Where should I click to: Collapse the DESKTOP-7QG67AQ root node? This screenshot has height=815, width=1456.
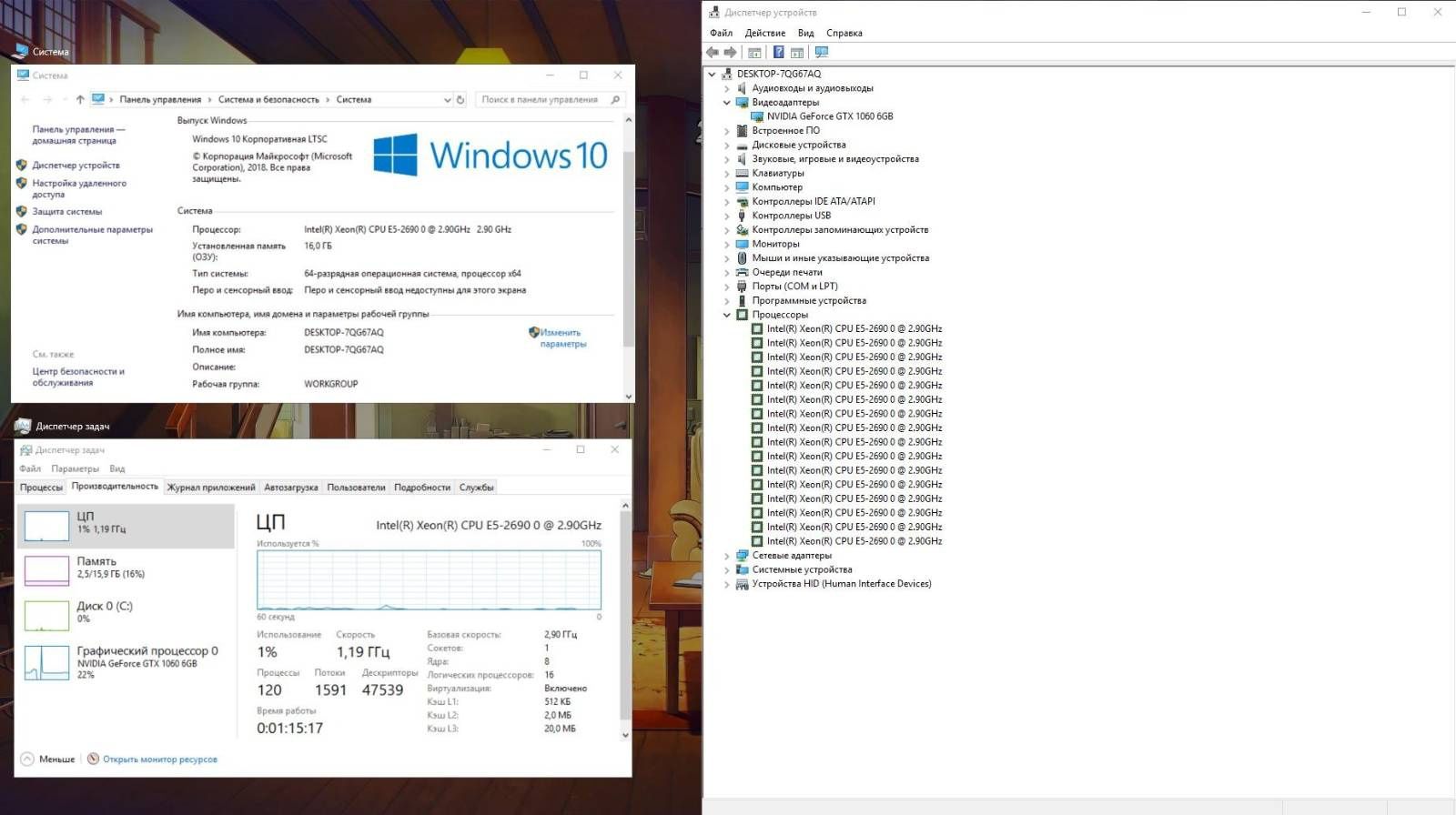713,75
